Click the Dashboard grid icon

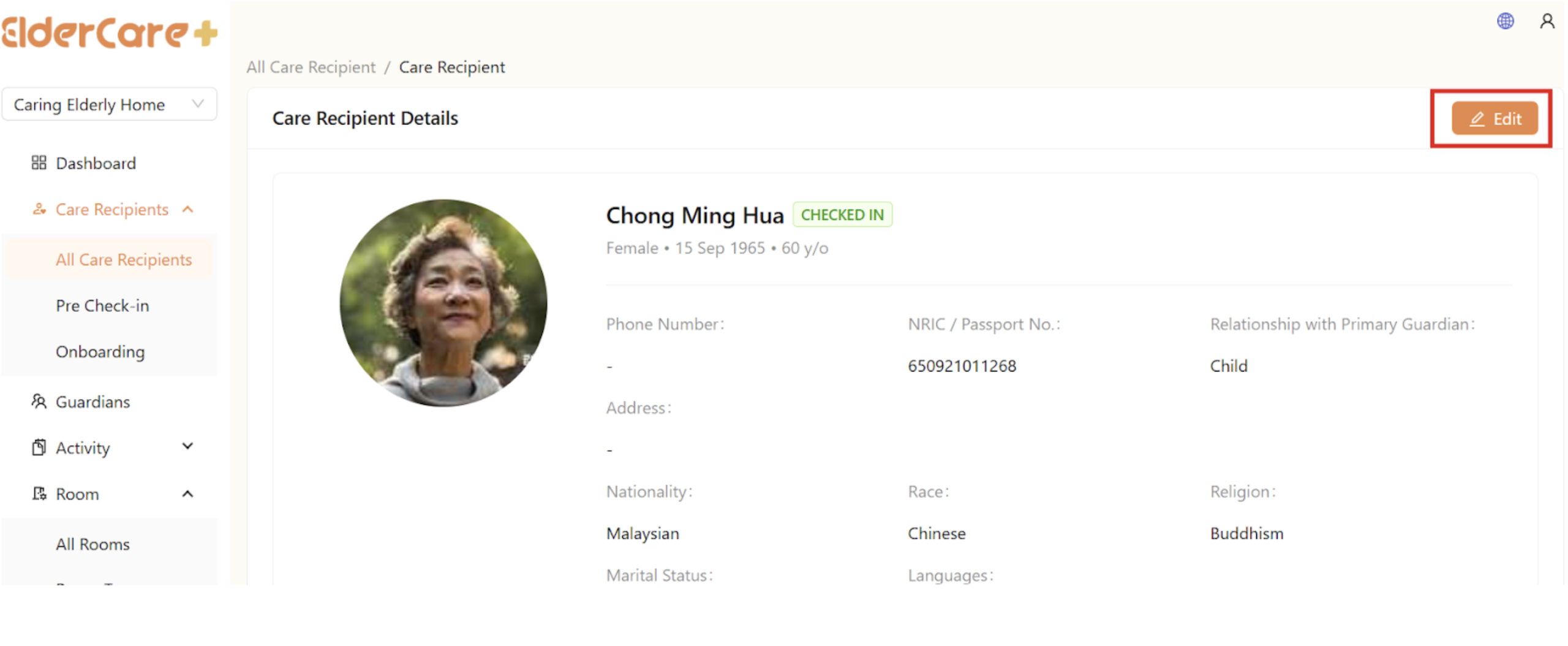(x=39, y=163)
